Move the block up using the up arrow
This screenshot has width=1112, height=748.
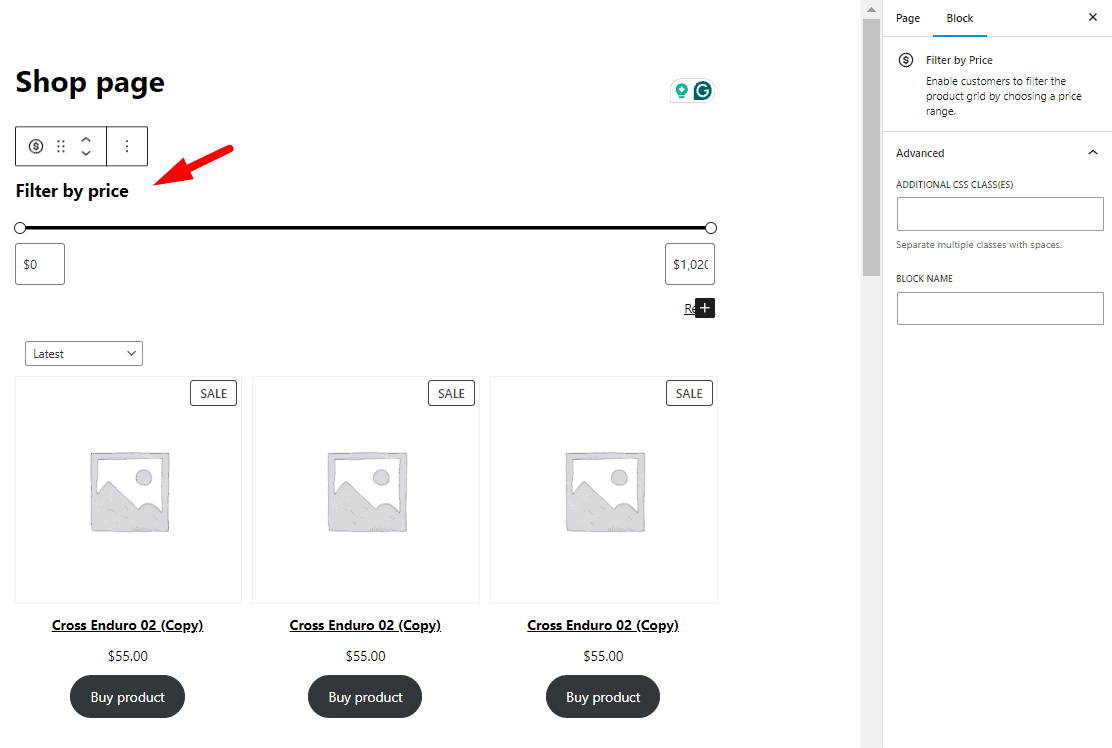tap(86, 140)
